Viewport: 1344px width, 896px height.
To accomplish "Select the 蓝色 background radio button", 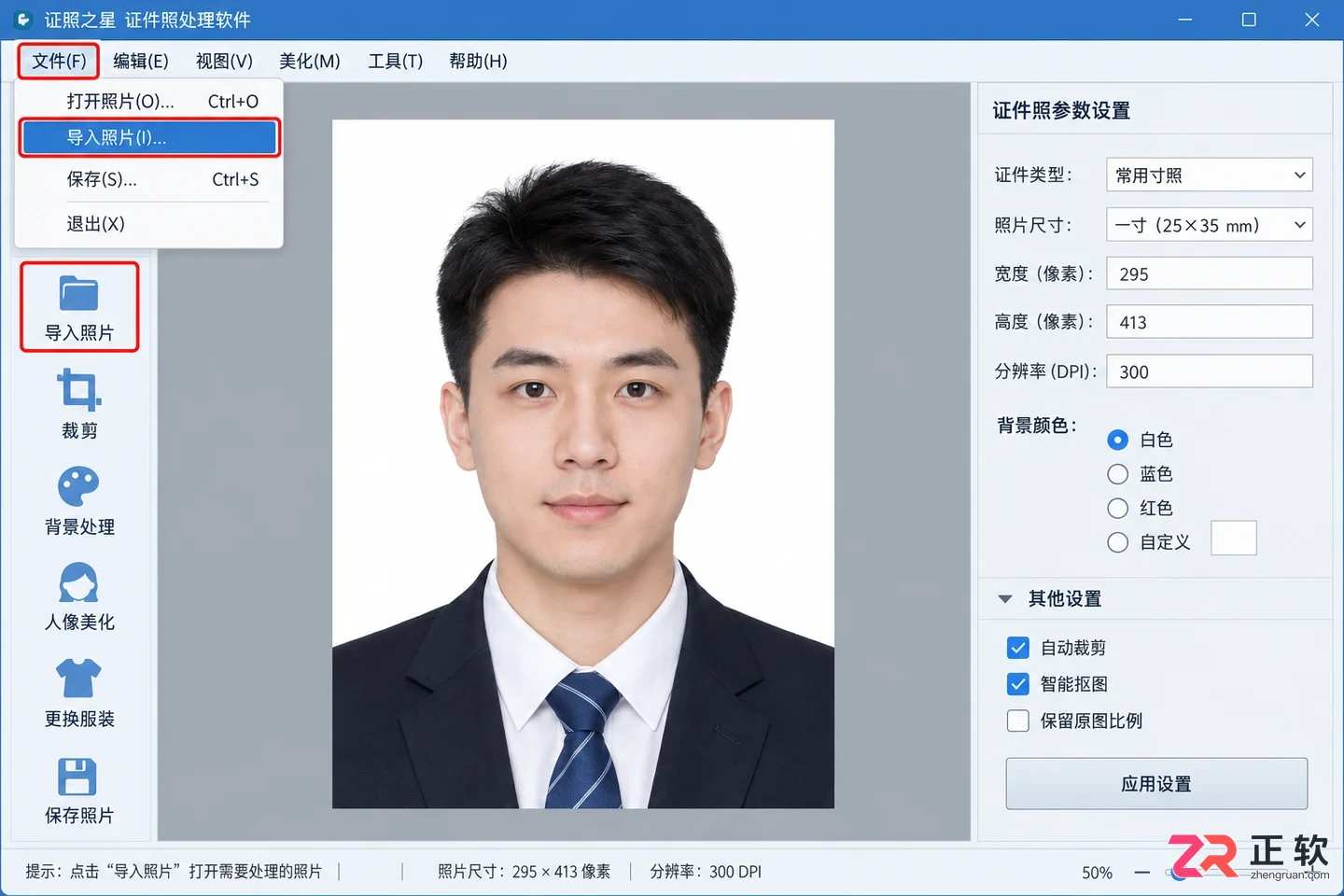I will [1117, 474].
